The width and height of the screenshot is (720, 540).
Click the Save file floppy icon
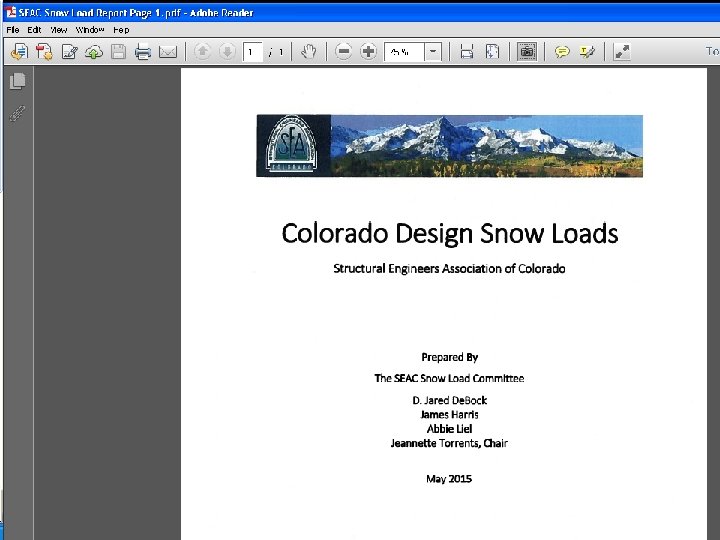pos(118,51)
